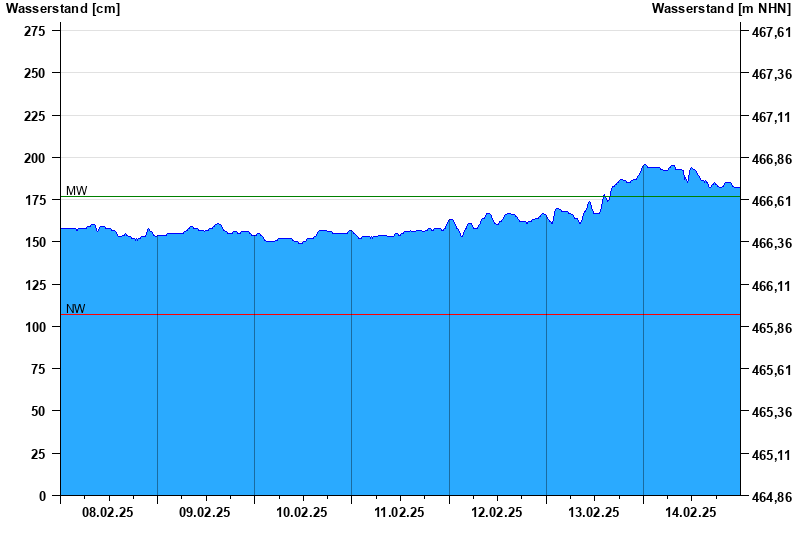Click the 275 value on the left axis
The image size is (800, 550).
tap(34, 32)
